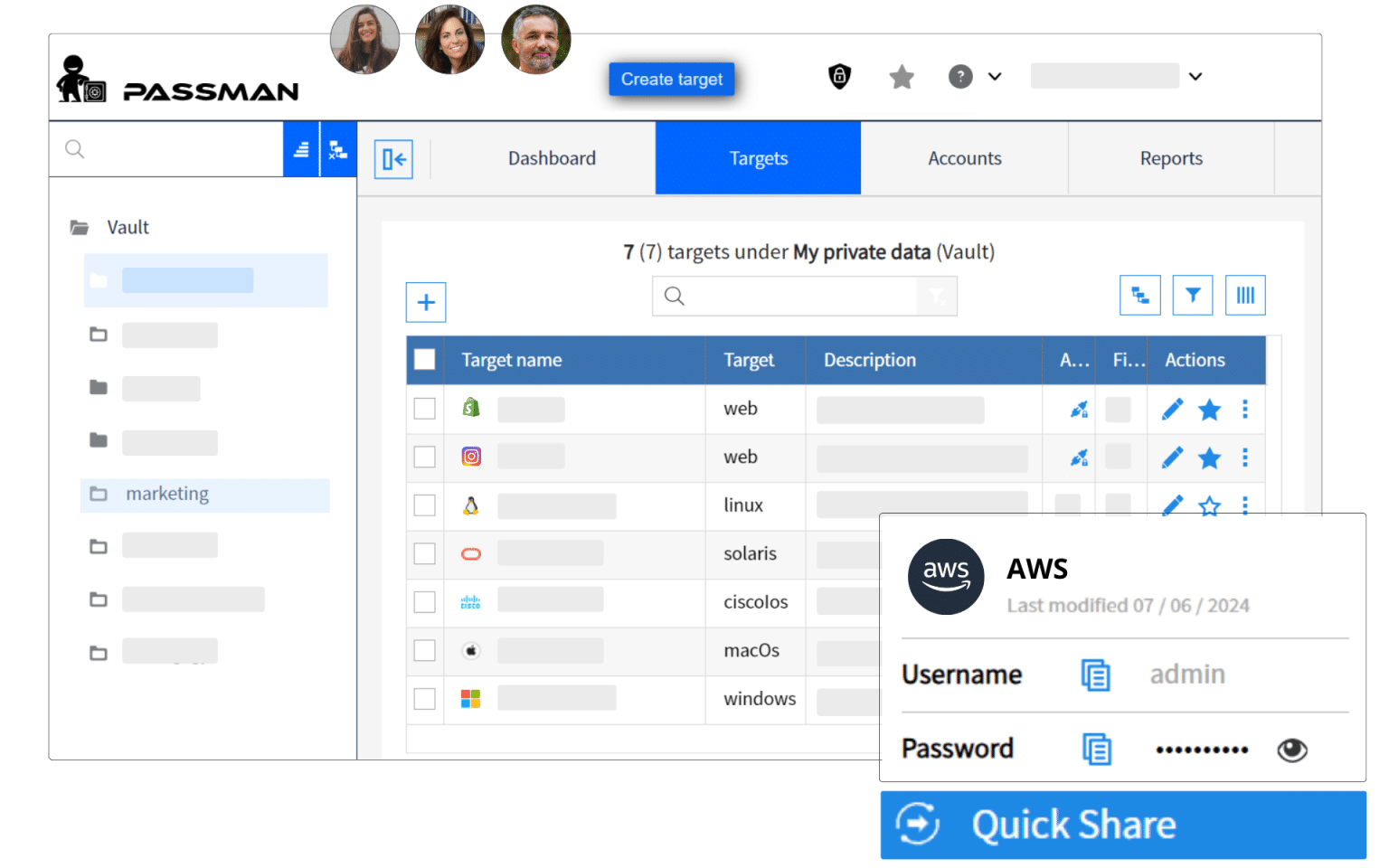Click the Instagram target row icon
Viewport: 1389px width, 868px height.
pos(471,457)
